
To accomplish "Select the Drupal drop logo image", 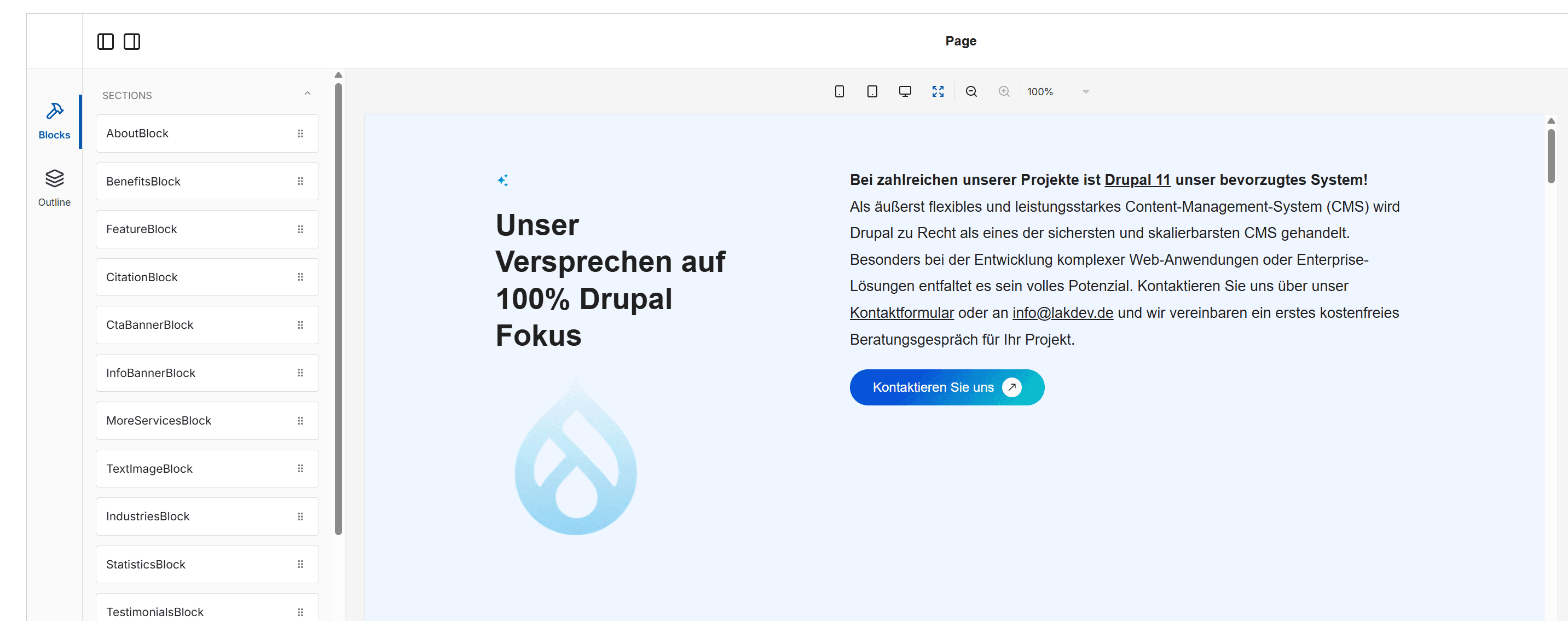I will (576, 455).
